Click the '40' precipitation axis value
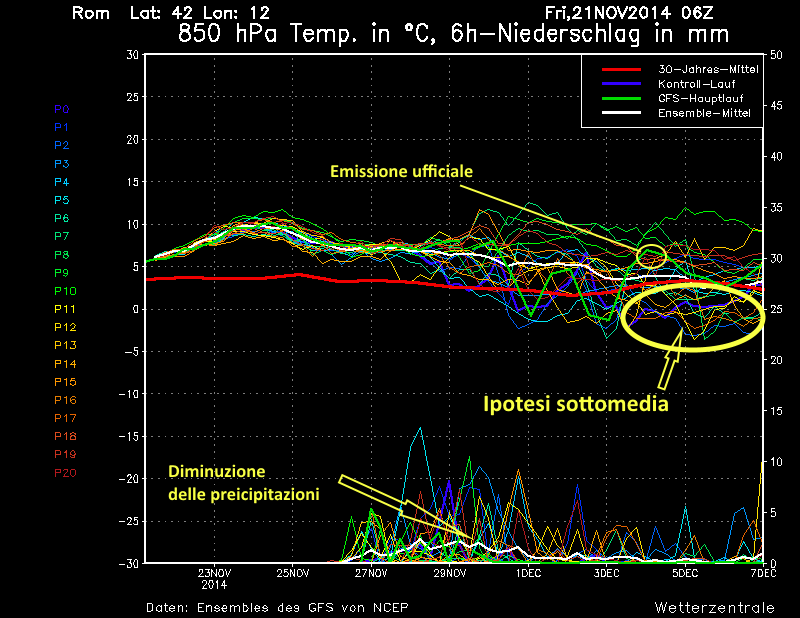The image size is (800, 618). pyautogui.click(x=776, y=157)
